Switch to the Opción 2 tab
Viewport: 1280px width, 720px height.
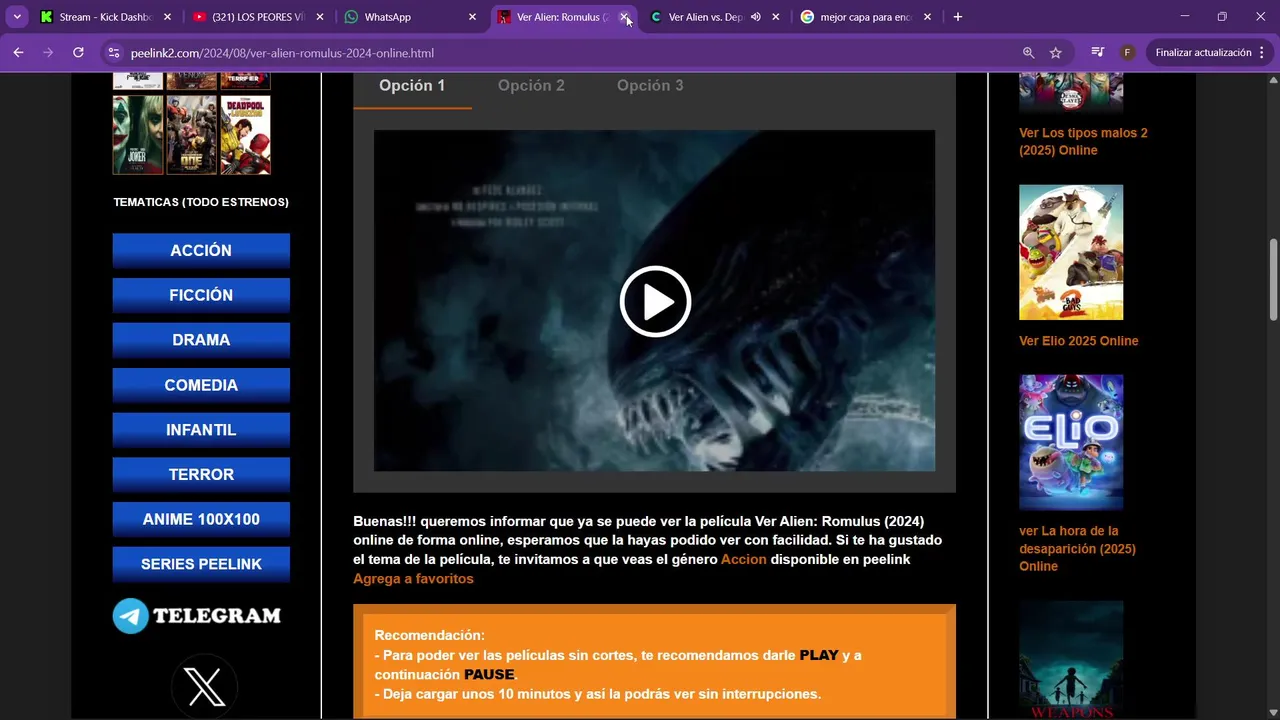coord(531,86)
